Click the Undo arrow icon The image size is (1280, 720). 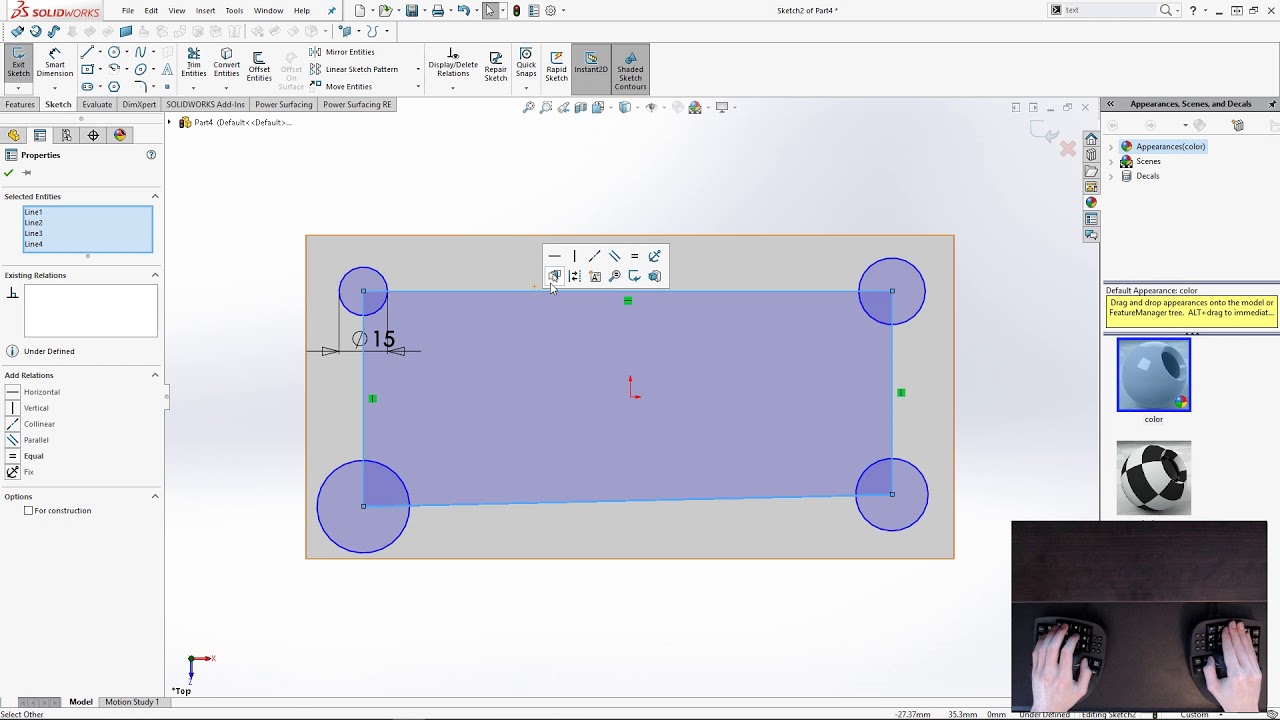coord(463,11)
